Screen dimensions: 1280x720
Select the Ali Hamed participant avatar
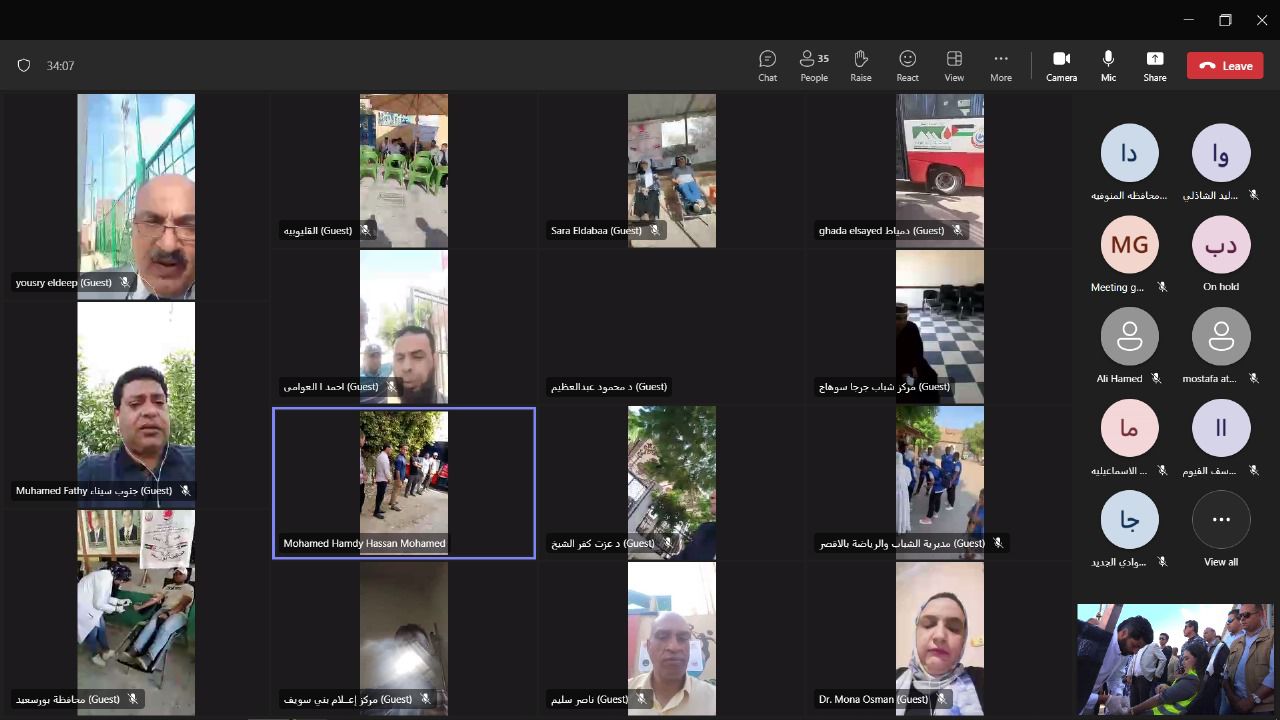(1129, 336)
